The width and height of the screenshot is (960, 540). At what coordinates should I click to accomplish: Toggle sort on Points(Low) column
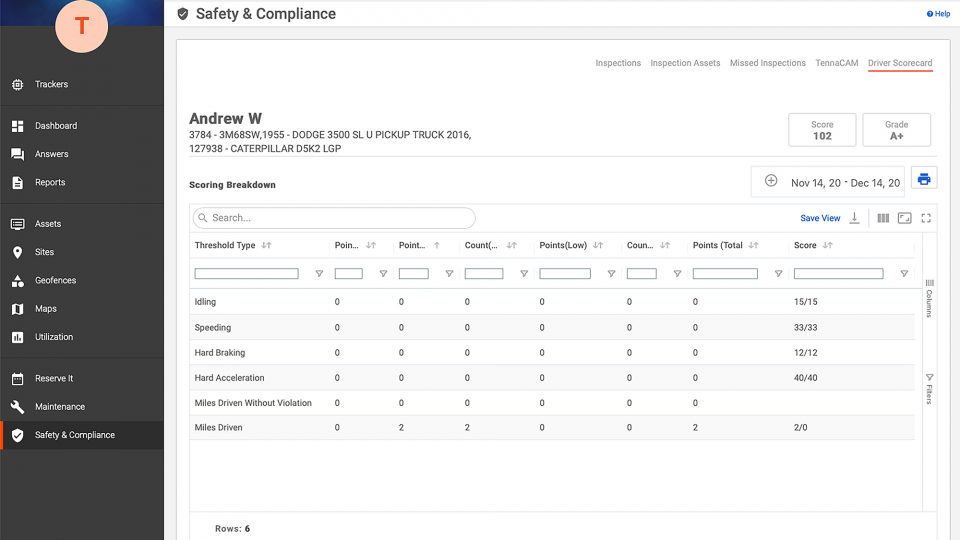point(598,245)
